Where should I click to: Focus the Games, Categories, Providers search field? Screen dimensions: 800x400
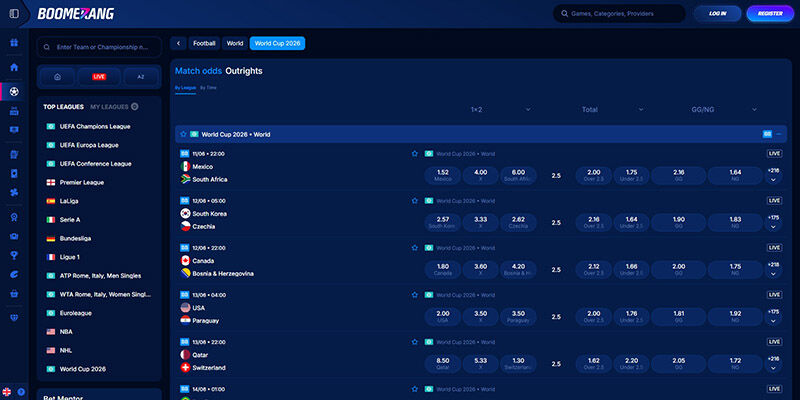619,14
